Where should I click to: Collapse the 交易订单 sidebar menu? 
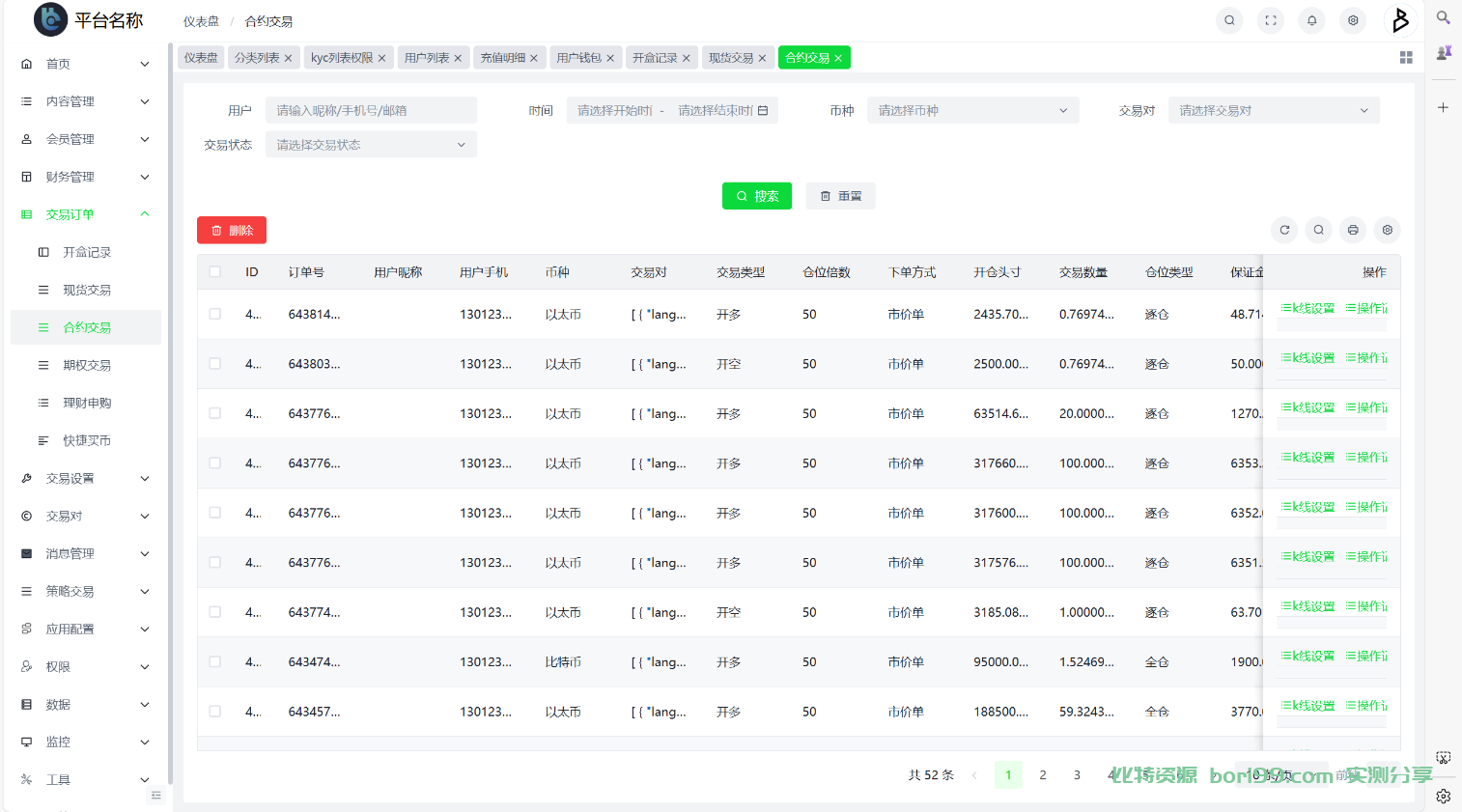[86, 214]
